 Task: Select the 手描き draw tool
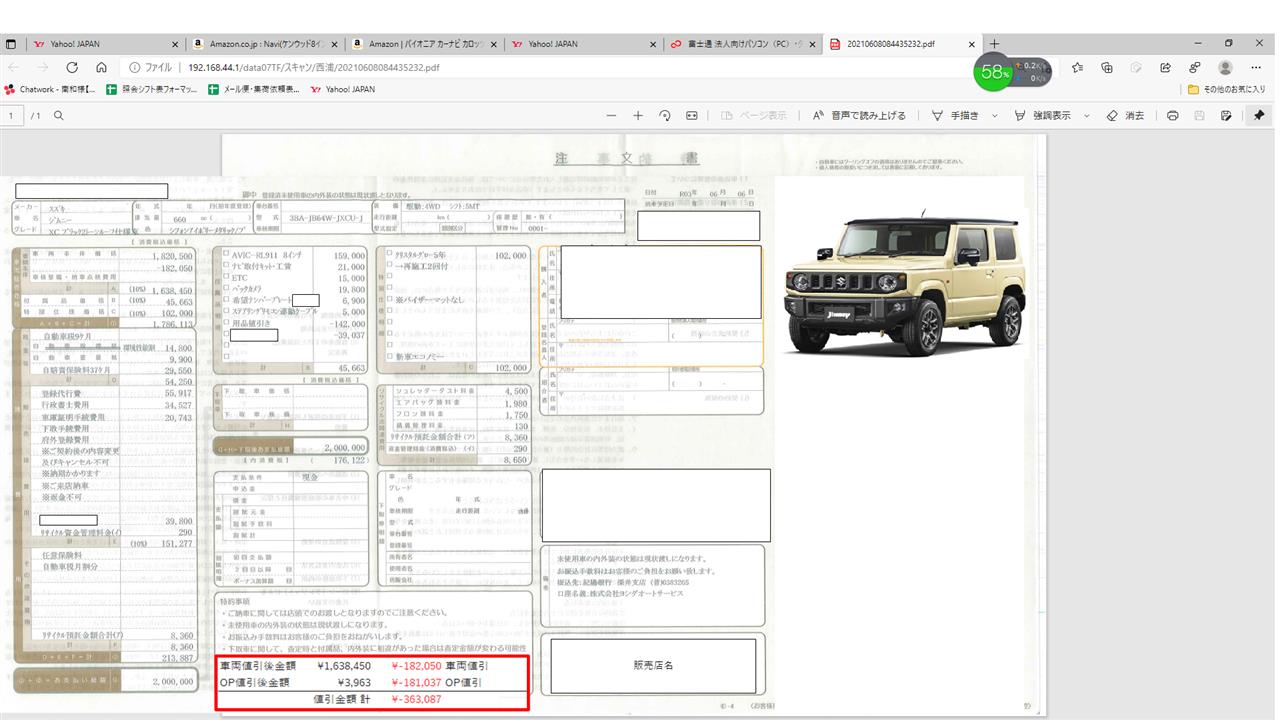956,115
